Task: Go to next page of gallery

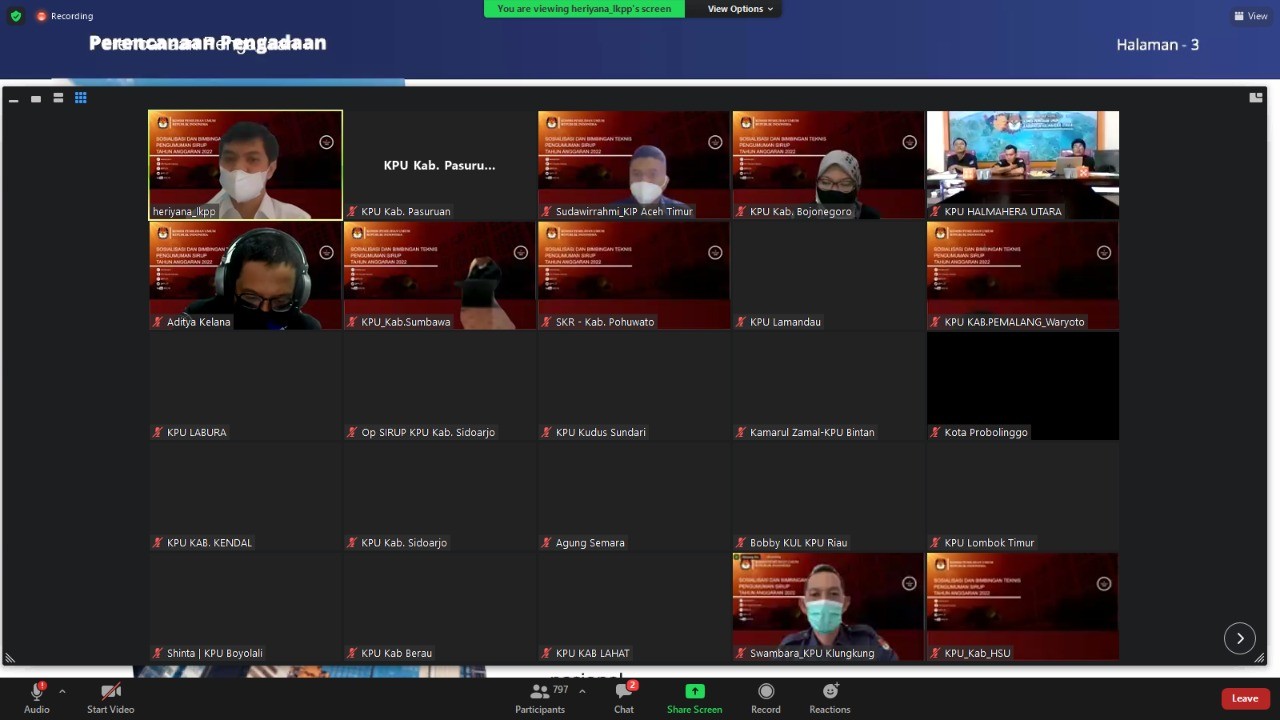Action: click(1239, 638)
